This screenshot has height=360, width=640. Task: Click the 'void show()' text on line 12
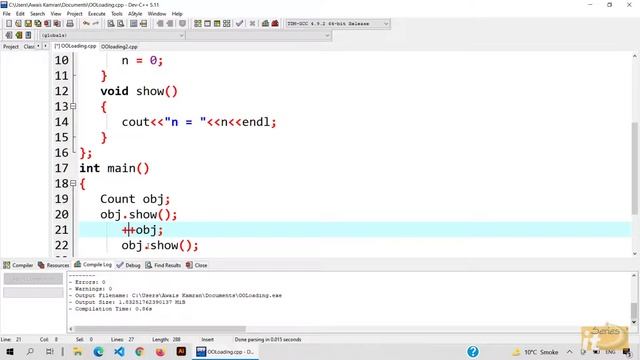[139, 91]
